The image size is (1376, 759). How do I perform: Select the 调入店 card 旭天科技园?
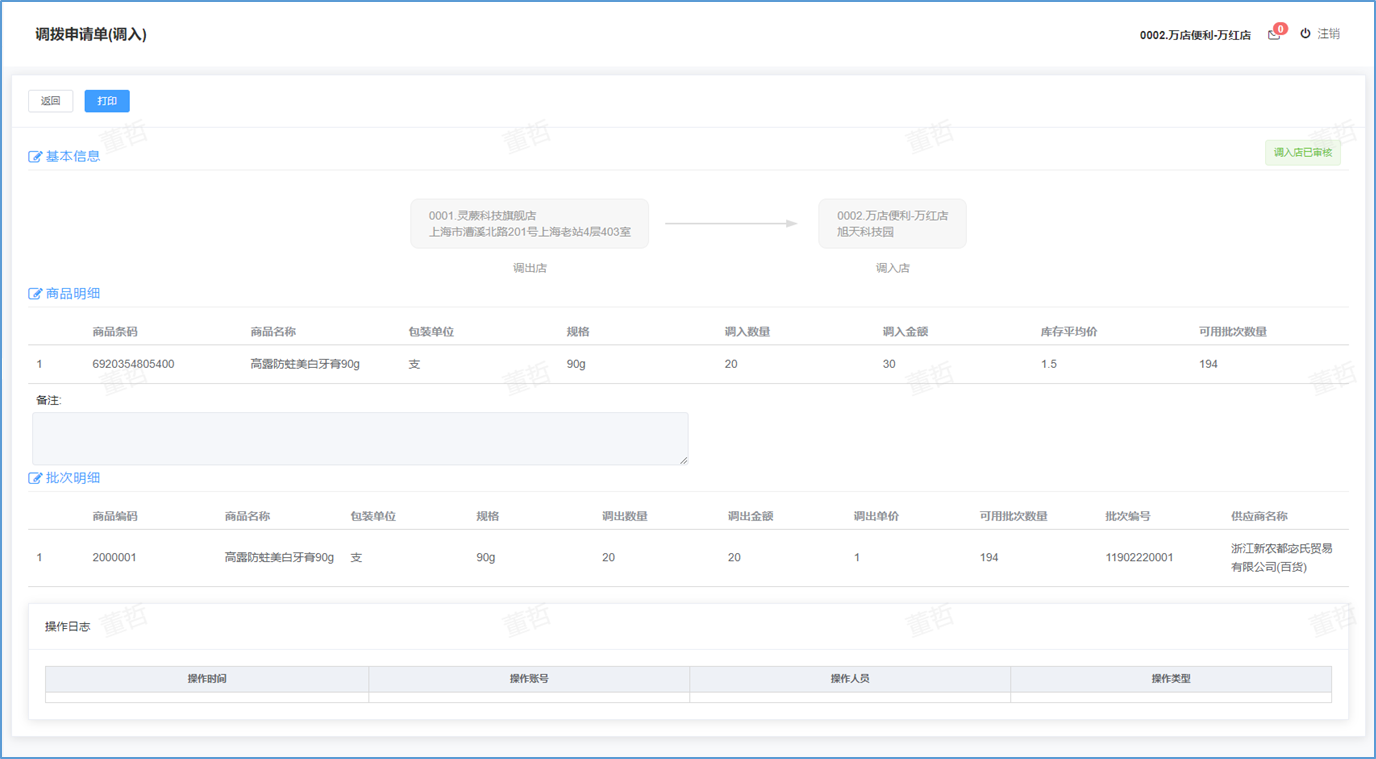click(x=892, y=224)
